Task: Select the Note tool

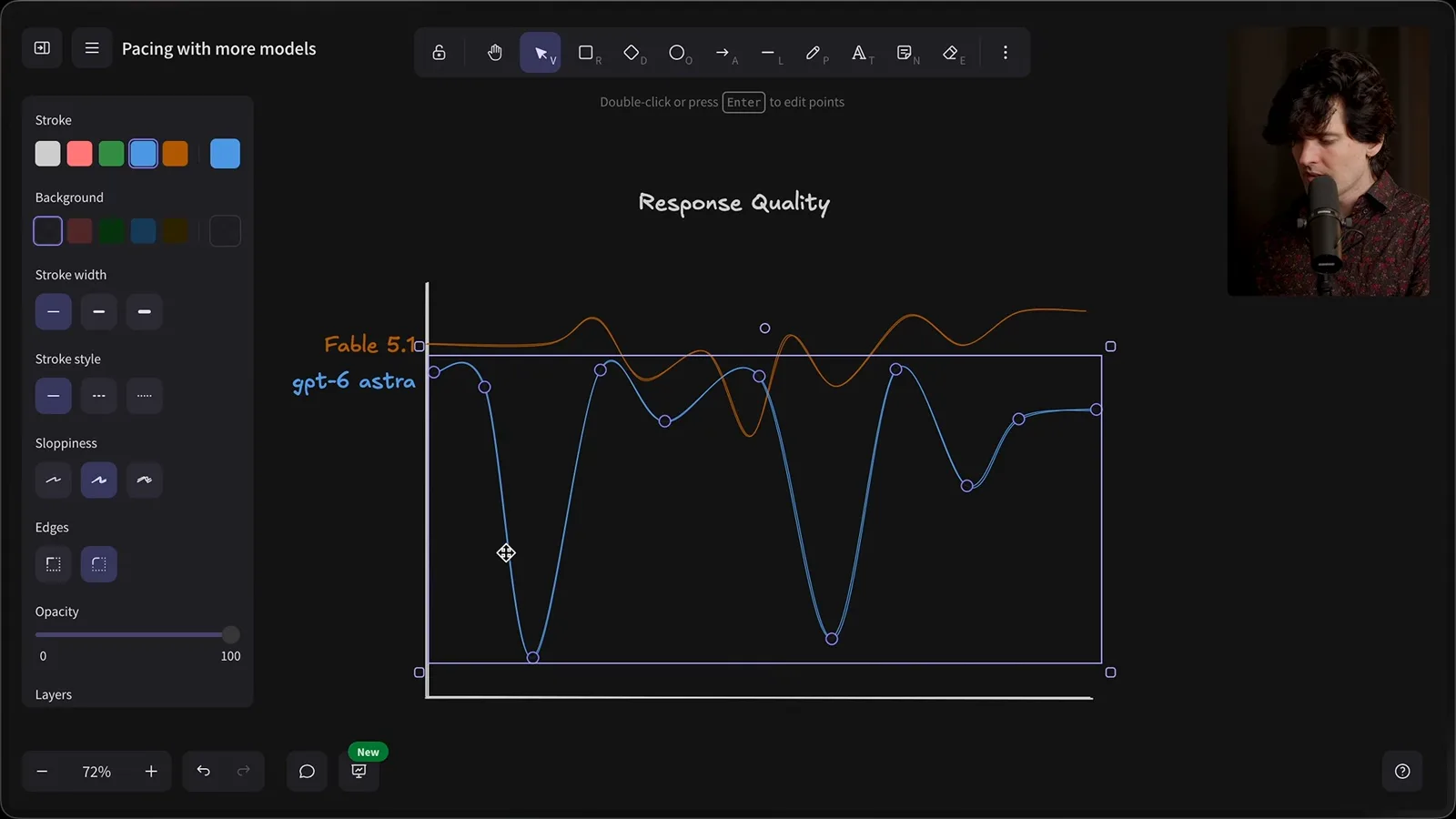Action: pos(905,53)
